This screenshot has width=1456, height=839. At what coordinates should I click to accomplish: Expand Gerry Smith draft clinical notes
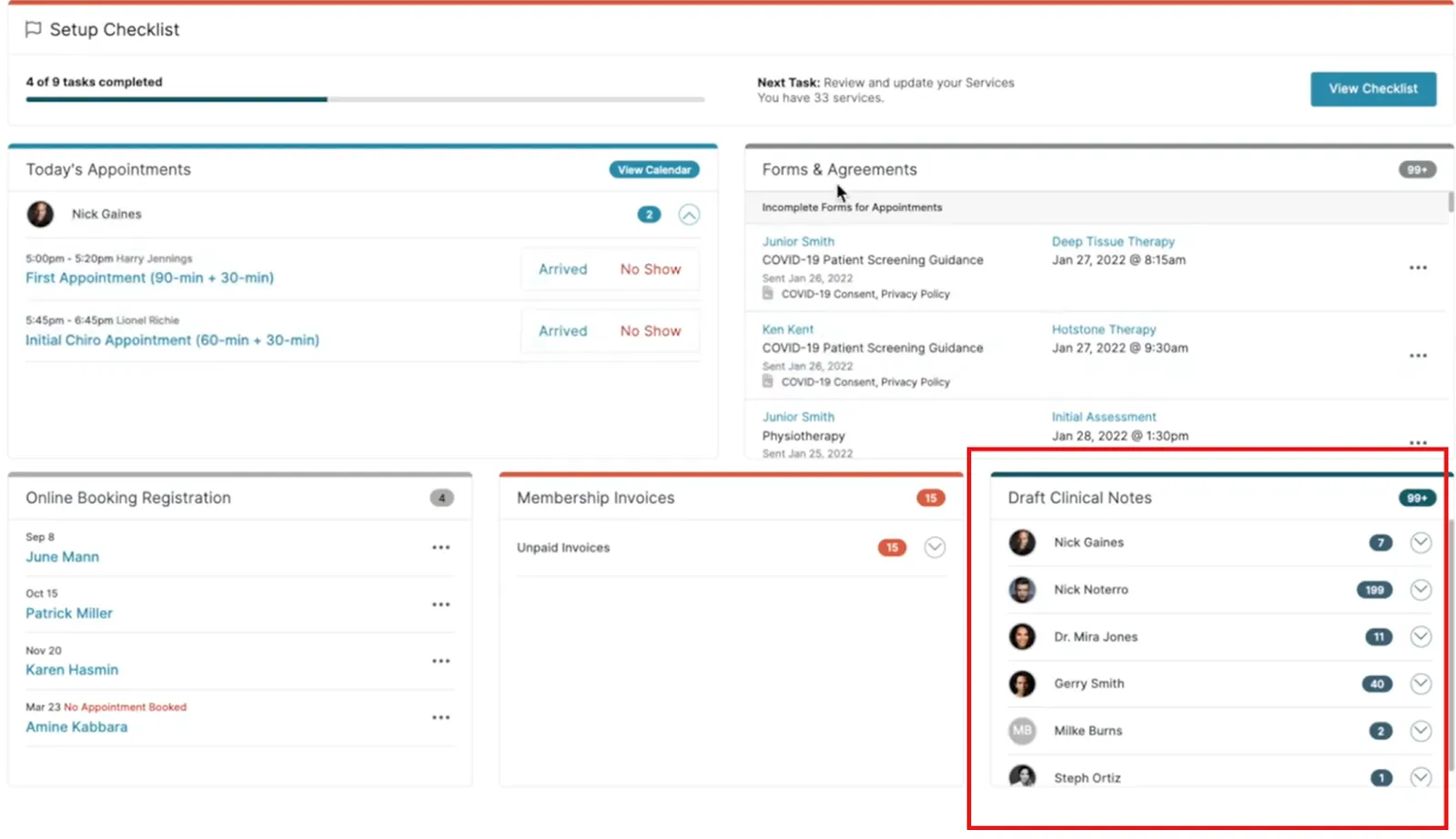(x=1421, y=684)
